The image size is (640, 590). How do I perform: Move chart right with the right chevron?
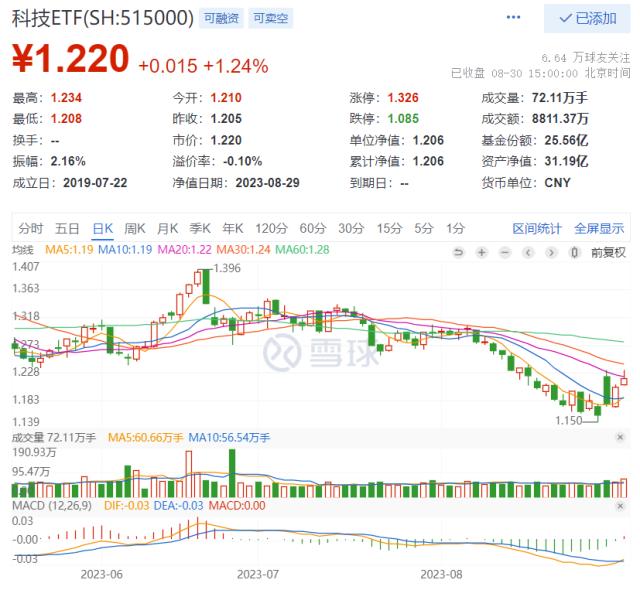pos(551,253)
